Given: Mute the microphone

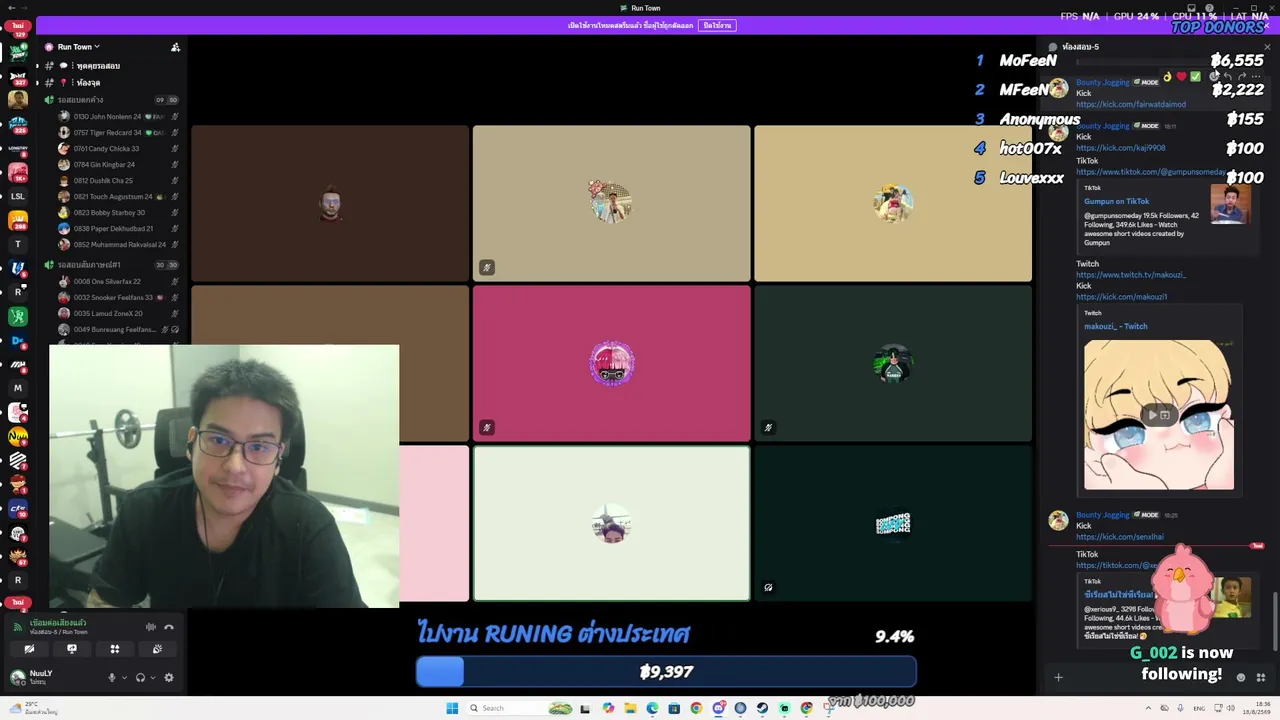Looking at the screenshot, I should (x=112, y=677).
